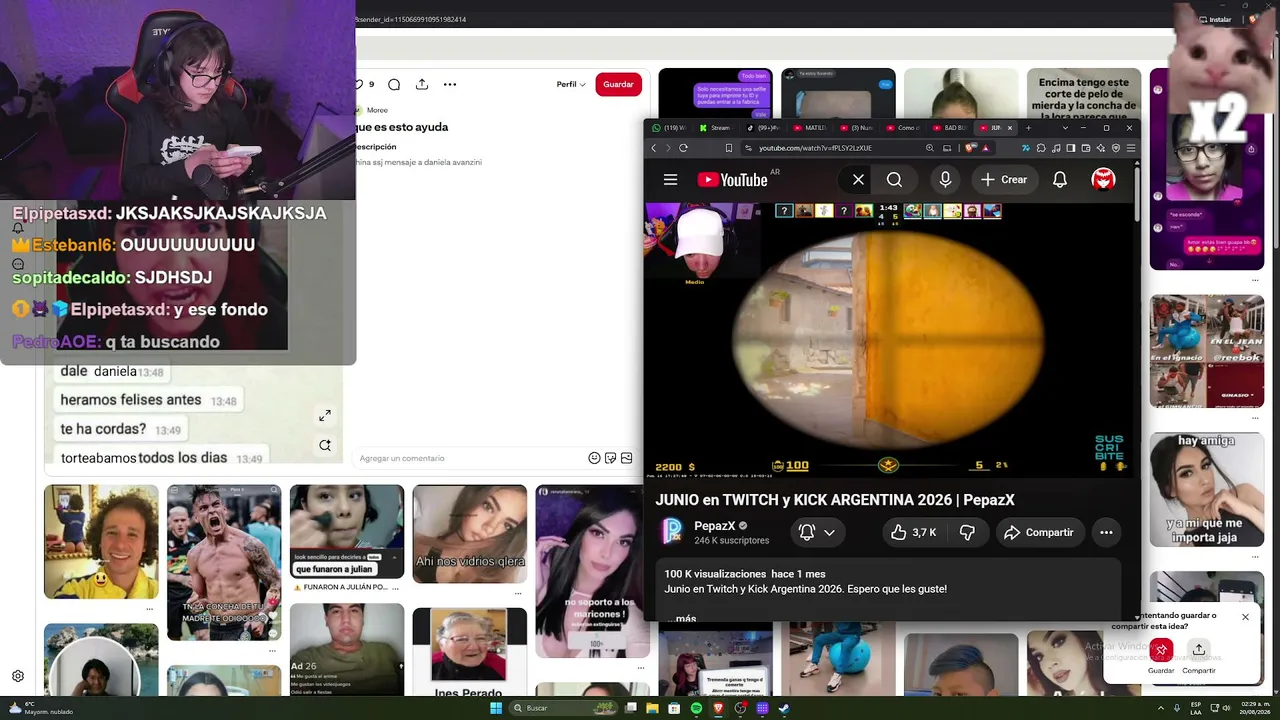Open the YouTube hamburger guide menu
The image size is (1280, 720).
pos(670,180)
